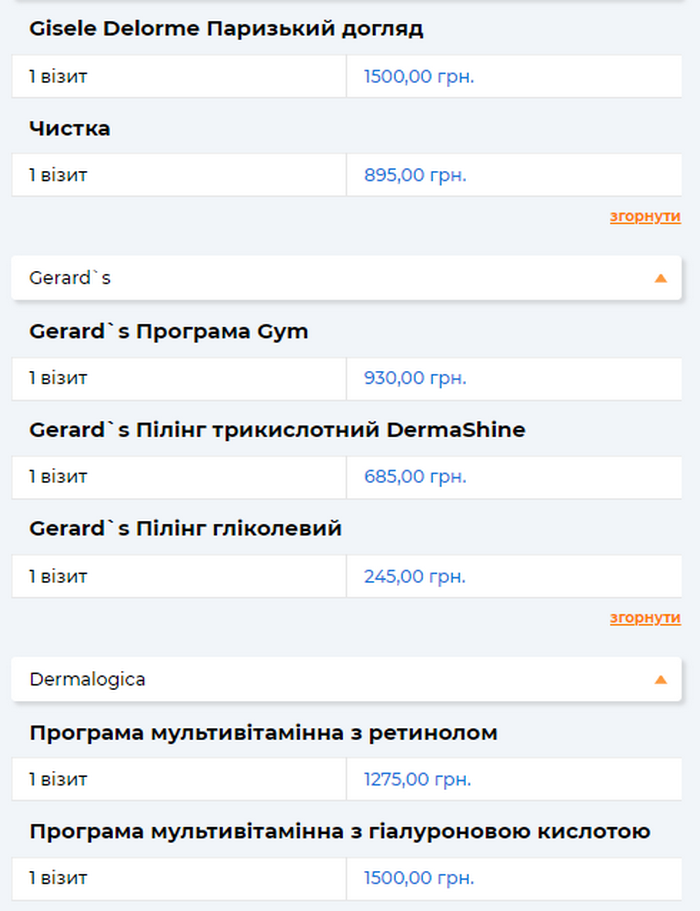Image resolution: width=700 pixels, height=911 pixels.
Task: Pick the 685,00 грн. DermaShine peeling price
Action: pos(415,477)
